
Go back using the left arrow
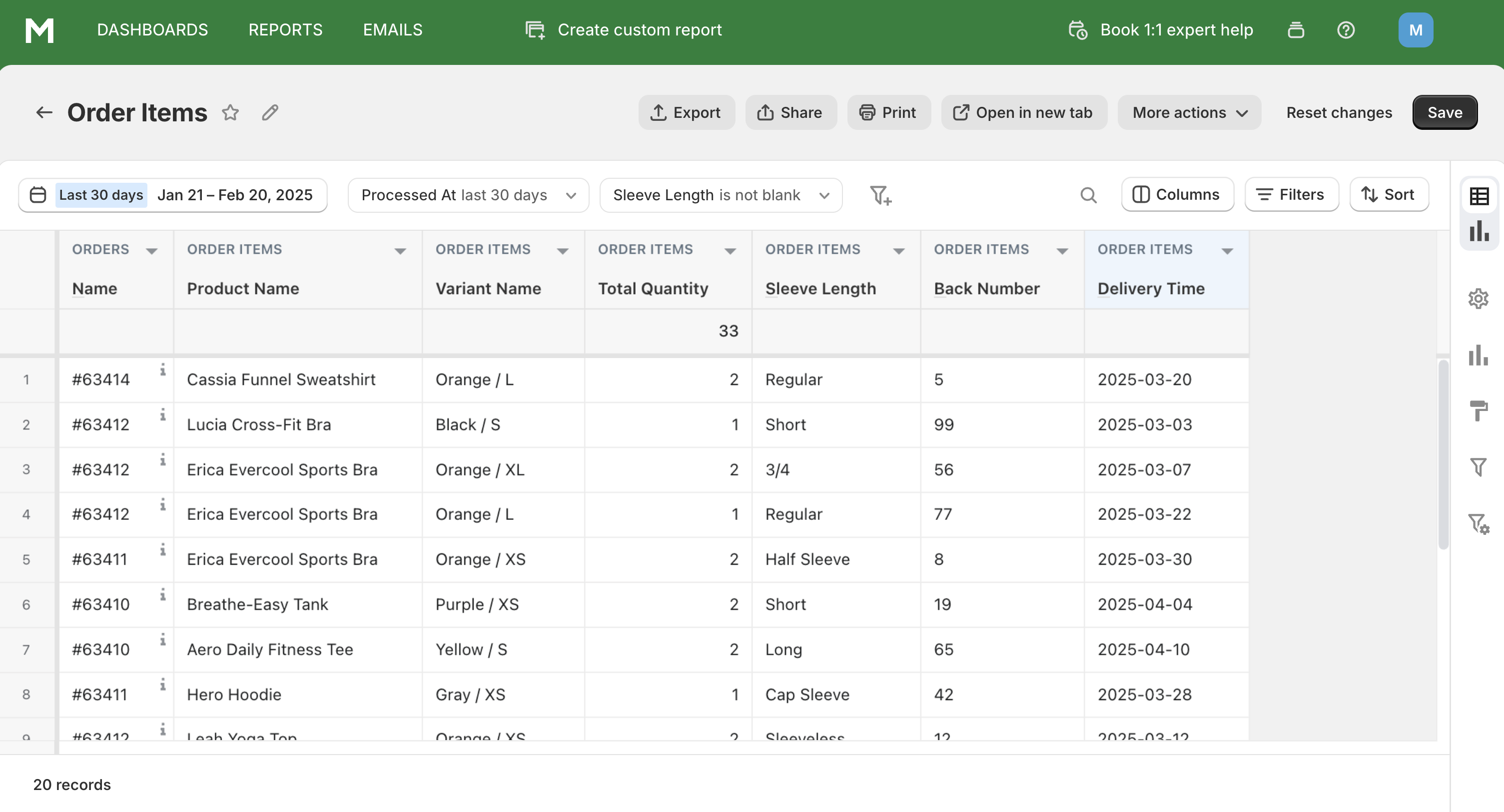(44, 112)
